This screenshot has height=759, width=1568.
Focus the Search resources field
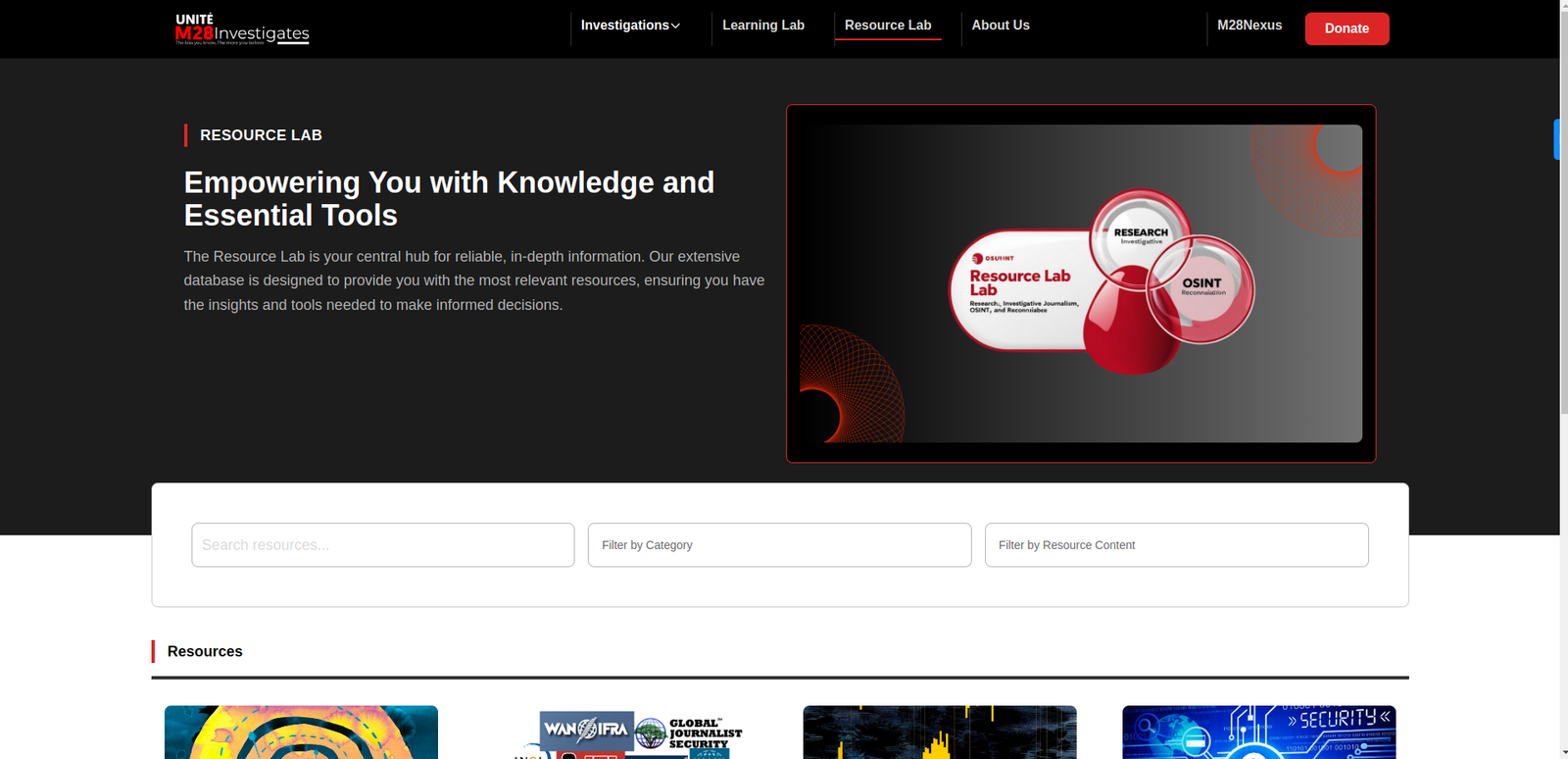click(x=382, y=545)
